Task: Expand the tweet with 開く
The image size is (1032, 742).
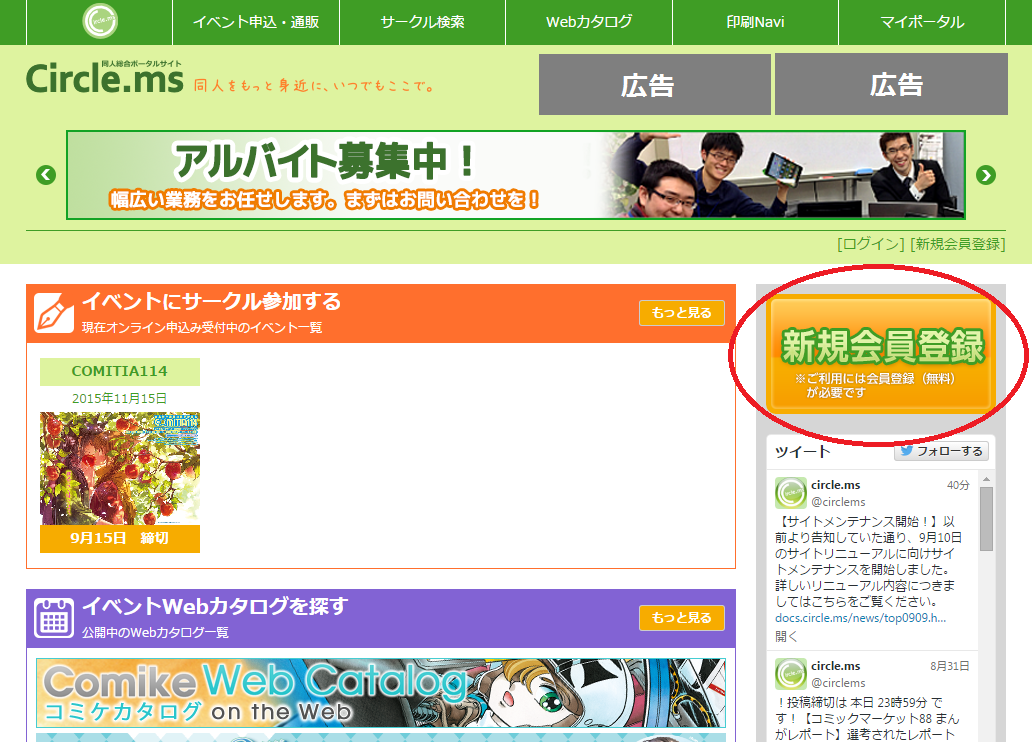Action: [786, 637]
